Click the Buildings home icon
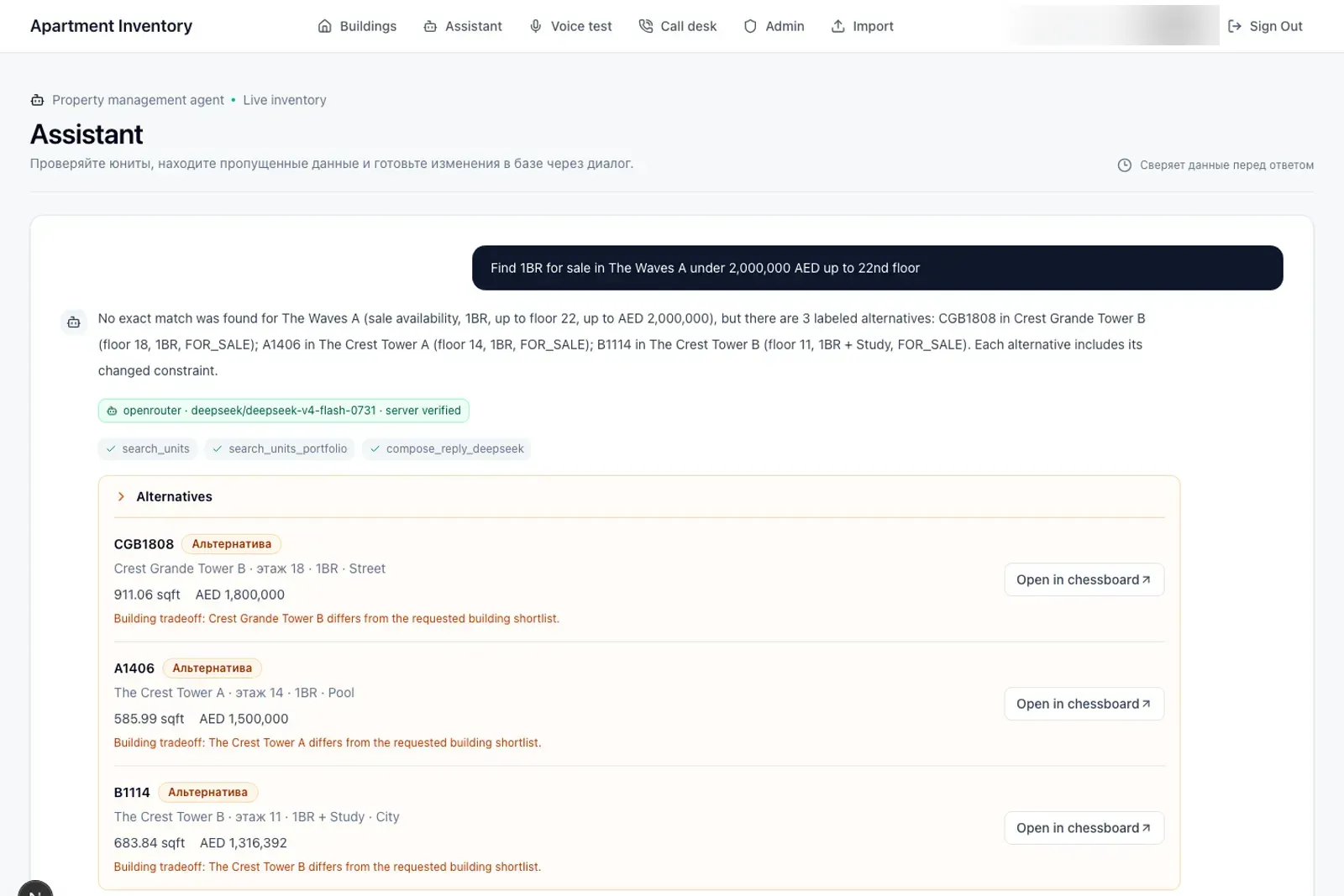The height and width of the screenshot is (896, 1344). 325,26
